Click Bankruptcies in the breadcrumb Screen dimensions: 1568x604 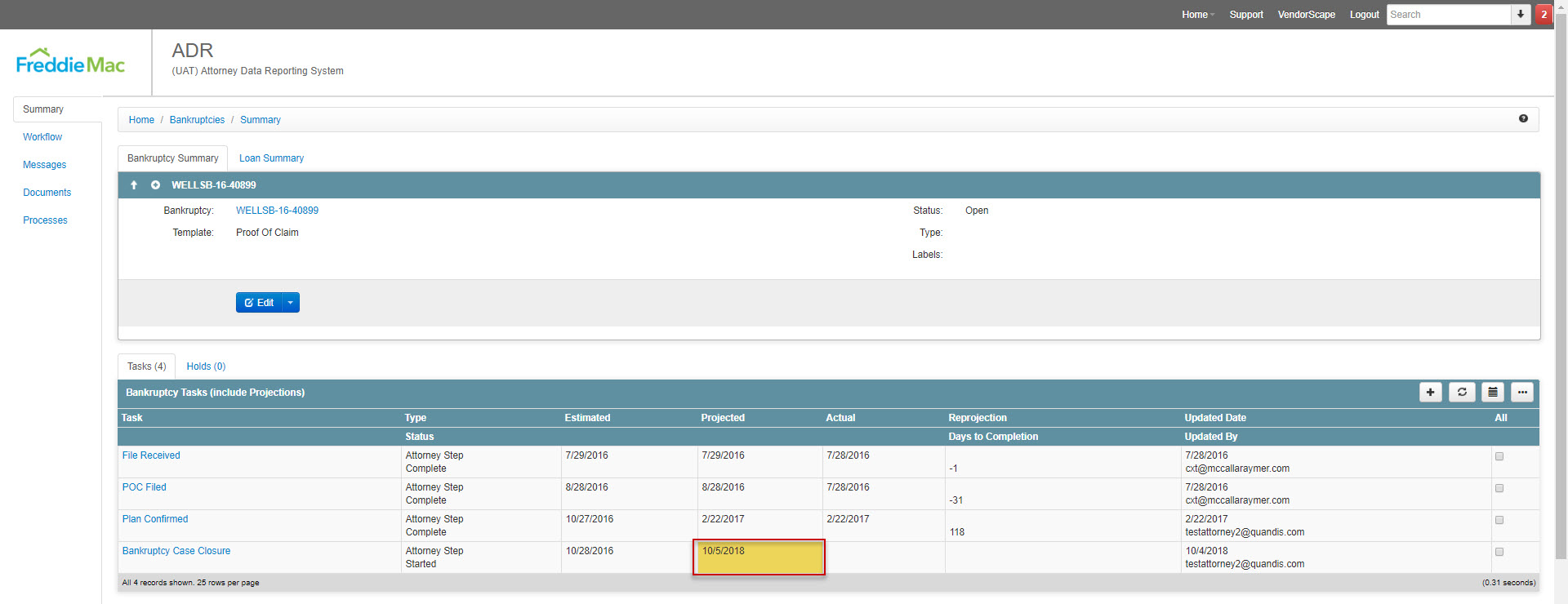point(197,120)
